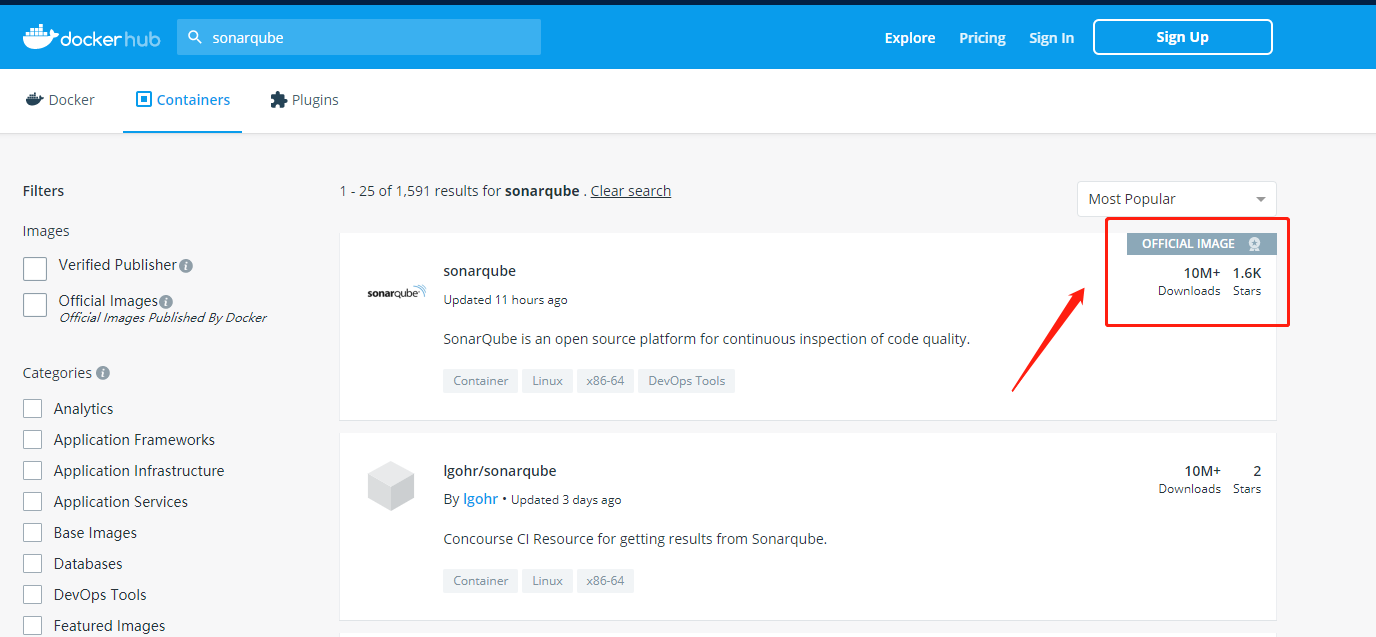The image size is (1376, 637).
Task: Switch to the Containers tab
Action: pyautogui.click(x=183, y=100)
